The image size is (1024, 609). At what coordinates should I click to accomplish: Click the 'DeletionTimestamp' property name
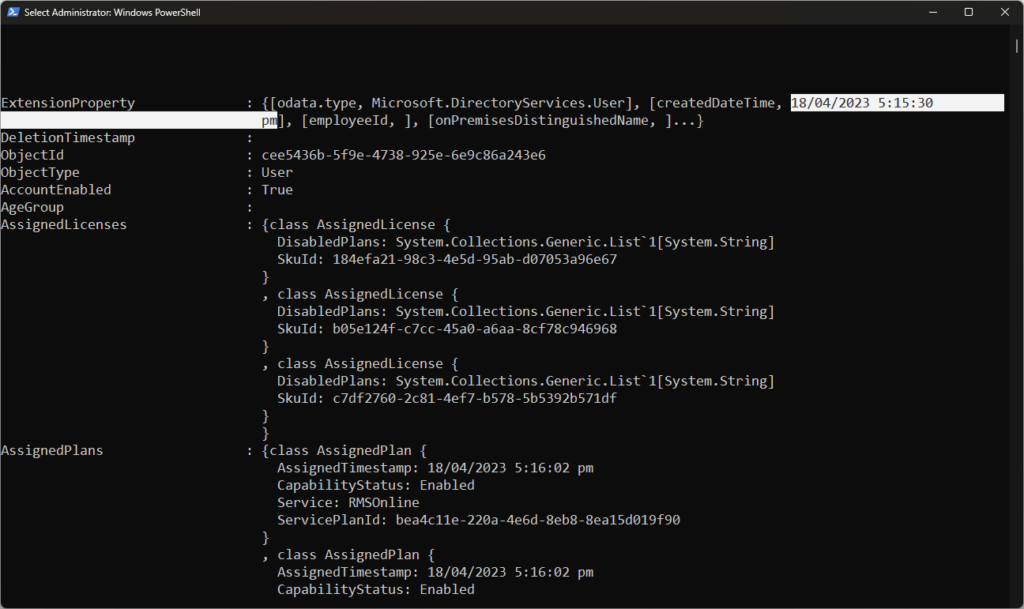click(68, 138)
